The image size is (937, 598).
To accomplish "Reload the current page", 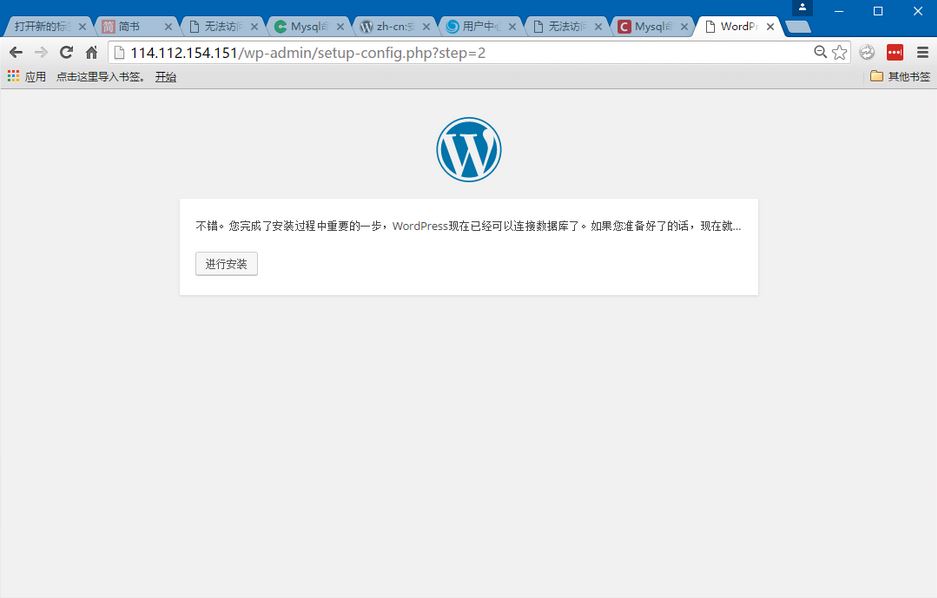I will (66, 53).
